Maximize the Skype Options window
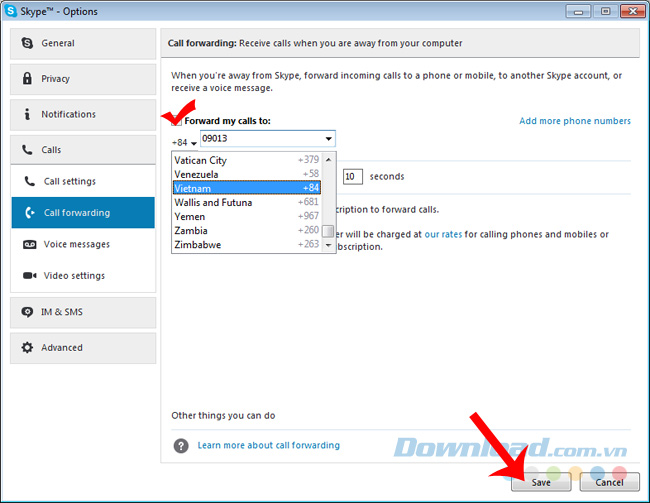The width and height of the screenshot is (650, 503). coord(605,11)
